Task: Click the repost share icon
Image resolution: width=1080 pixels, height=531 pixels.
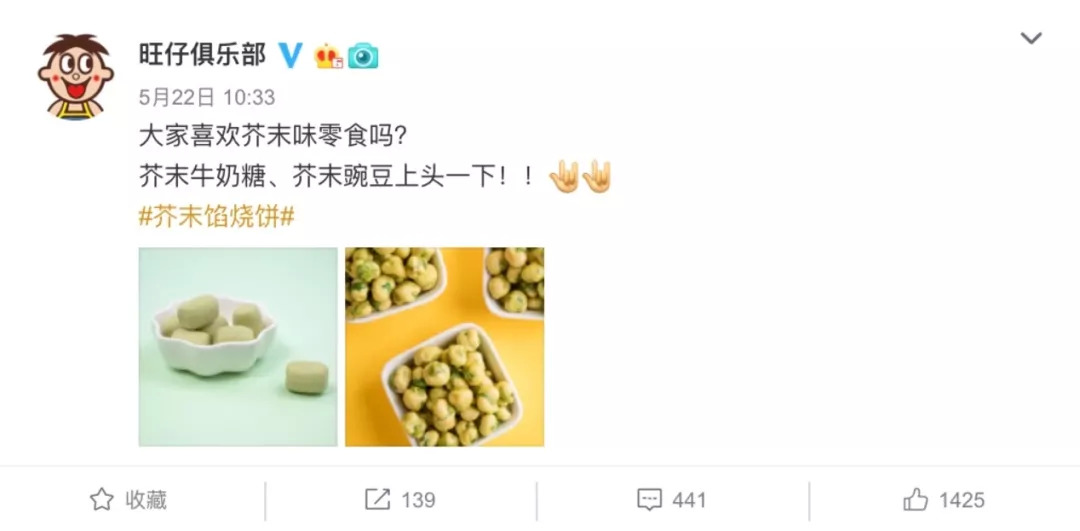Action: (x=377, y=499)
